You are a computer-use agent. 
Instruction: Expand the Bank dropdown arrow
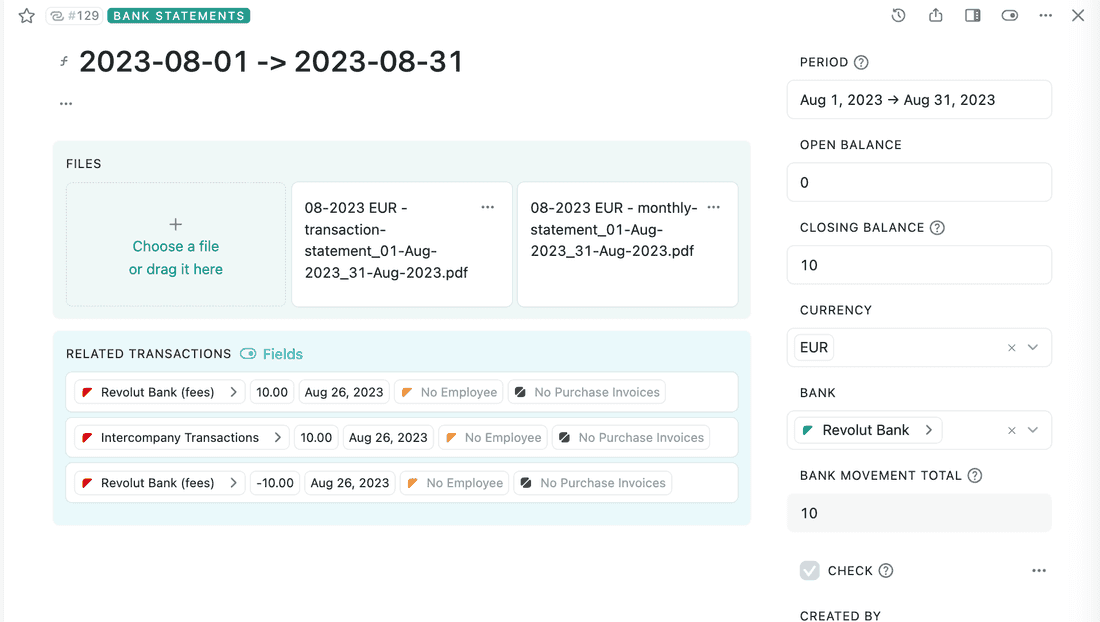pos(1033,430)
